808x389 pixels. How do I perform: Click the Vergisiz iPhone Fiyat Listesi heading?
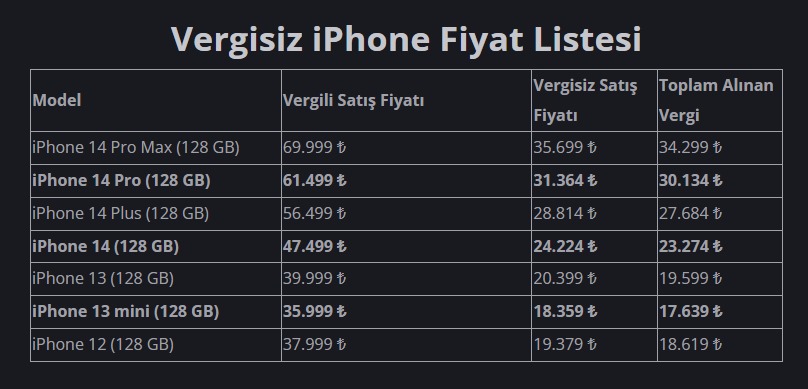406,40
